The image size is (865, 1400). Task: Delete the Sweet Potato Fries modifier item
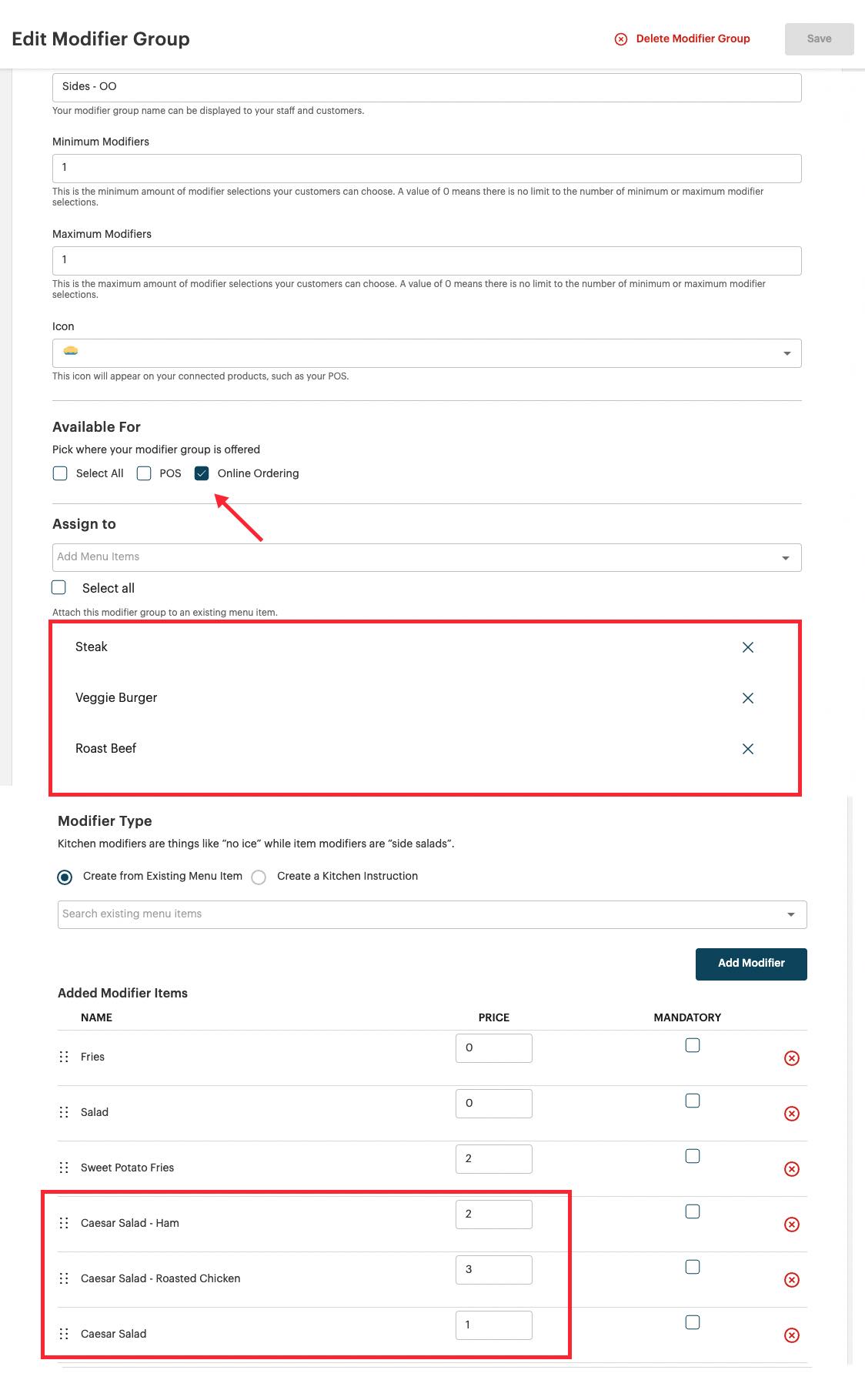[x=791, y=1168]
